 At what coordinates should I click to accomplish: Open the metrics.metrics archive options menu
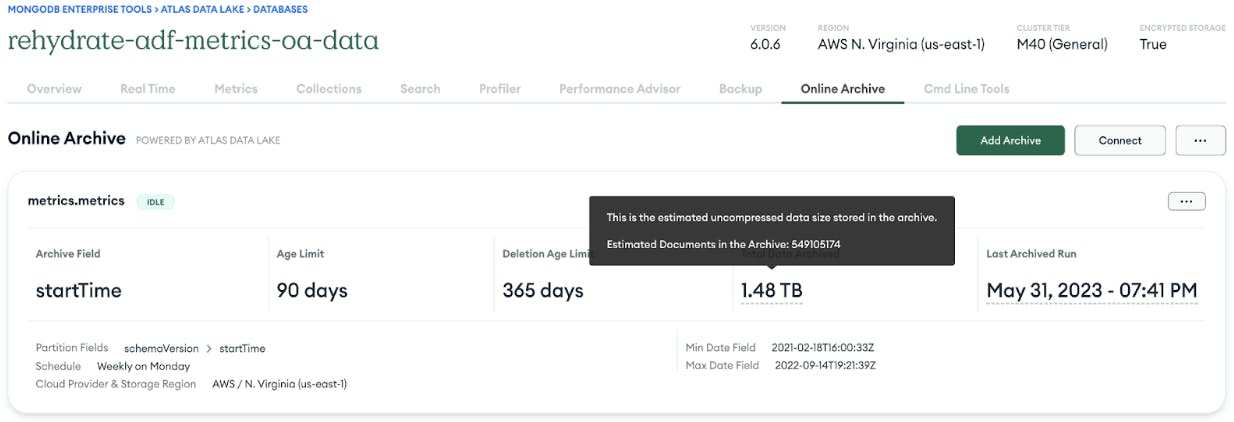coord(1186,201)
